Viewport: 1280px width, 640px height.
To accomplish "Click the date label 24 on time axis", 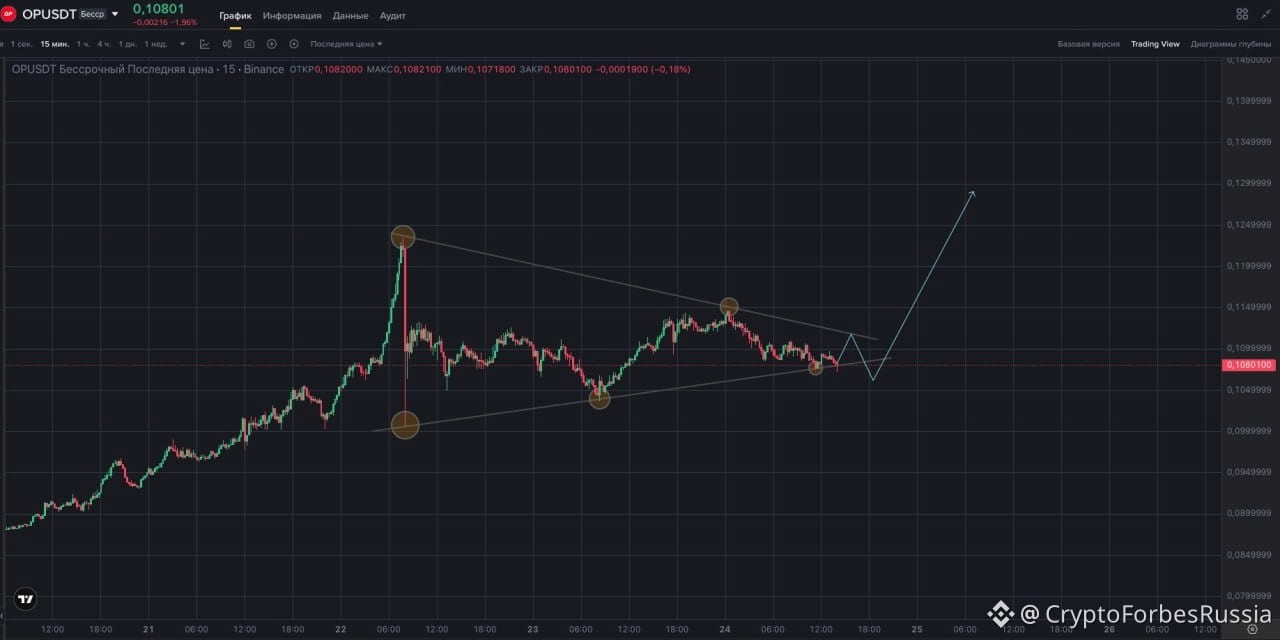I will point(724,629).
